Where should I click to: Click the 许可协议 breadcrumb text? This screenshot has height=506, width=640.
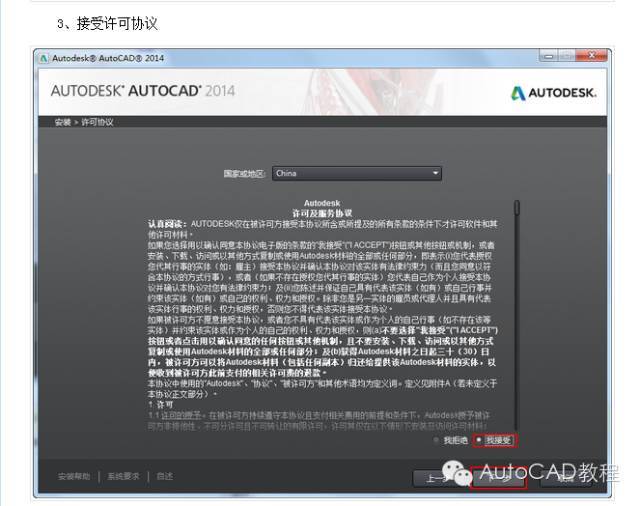point(97,122)
